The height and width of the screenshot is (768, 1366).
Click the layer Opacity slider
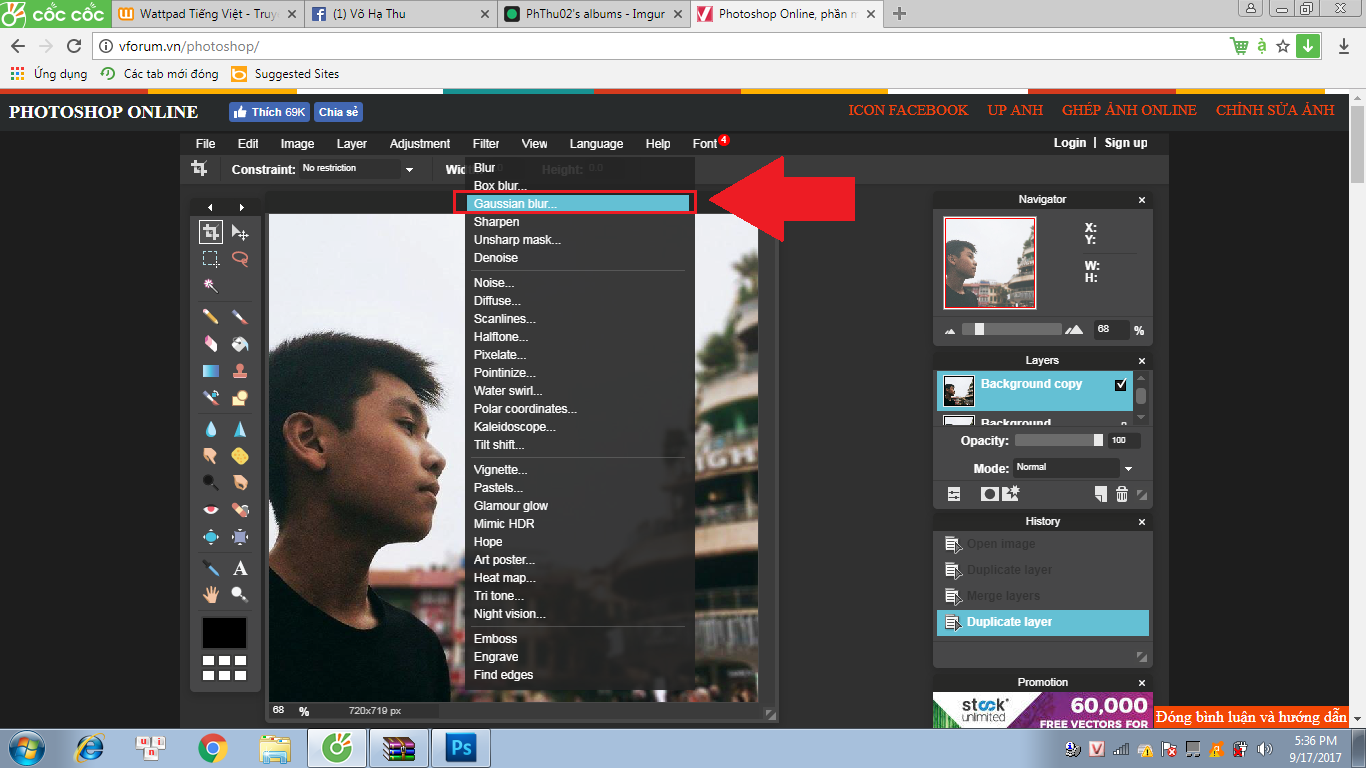[x=1058, y=441]
